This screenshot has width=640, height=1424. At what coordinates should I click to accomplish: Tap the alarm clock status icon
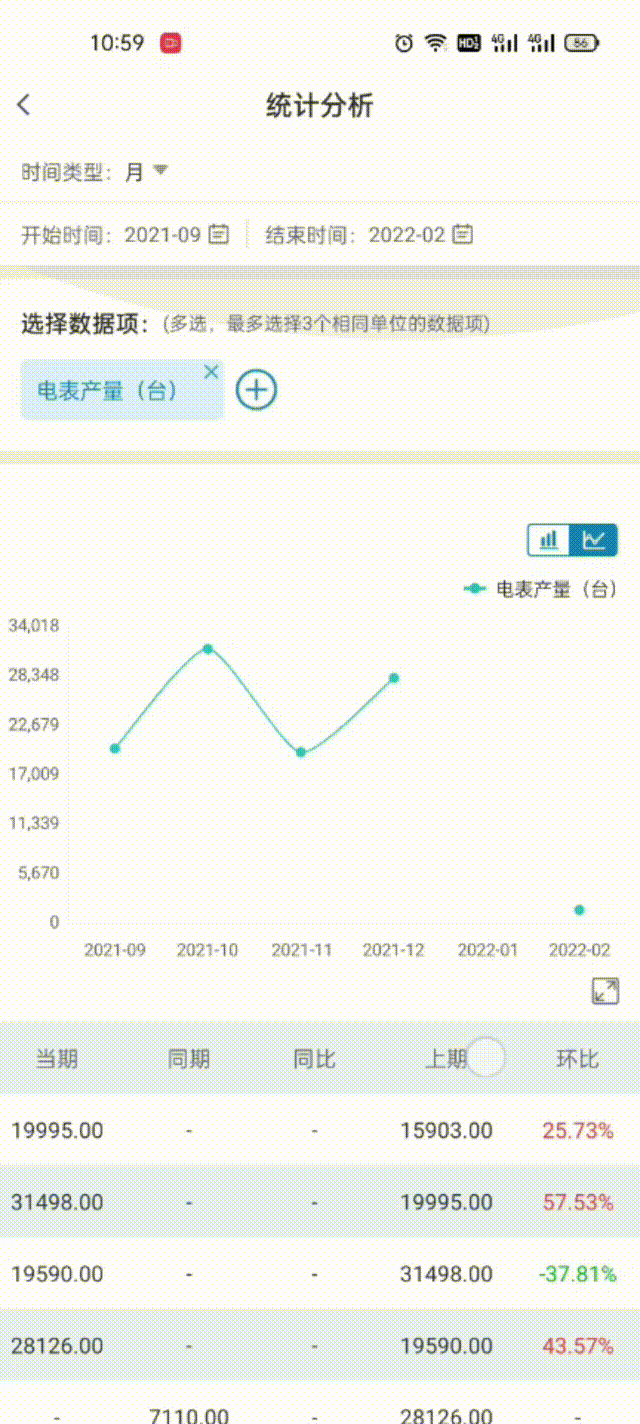(404, 43)
